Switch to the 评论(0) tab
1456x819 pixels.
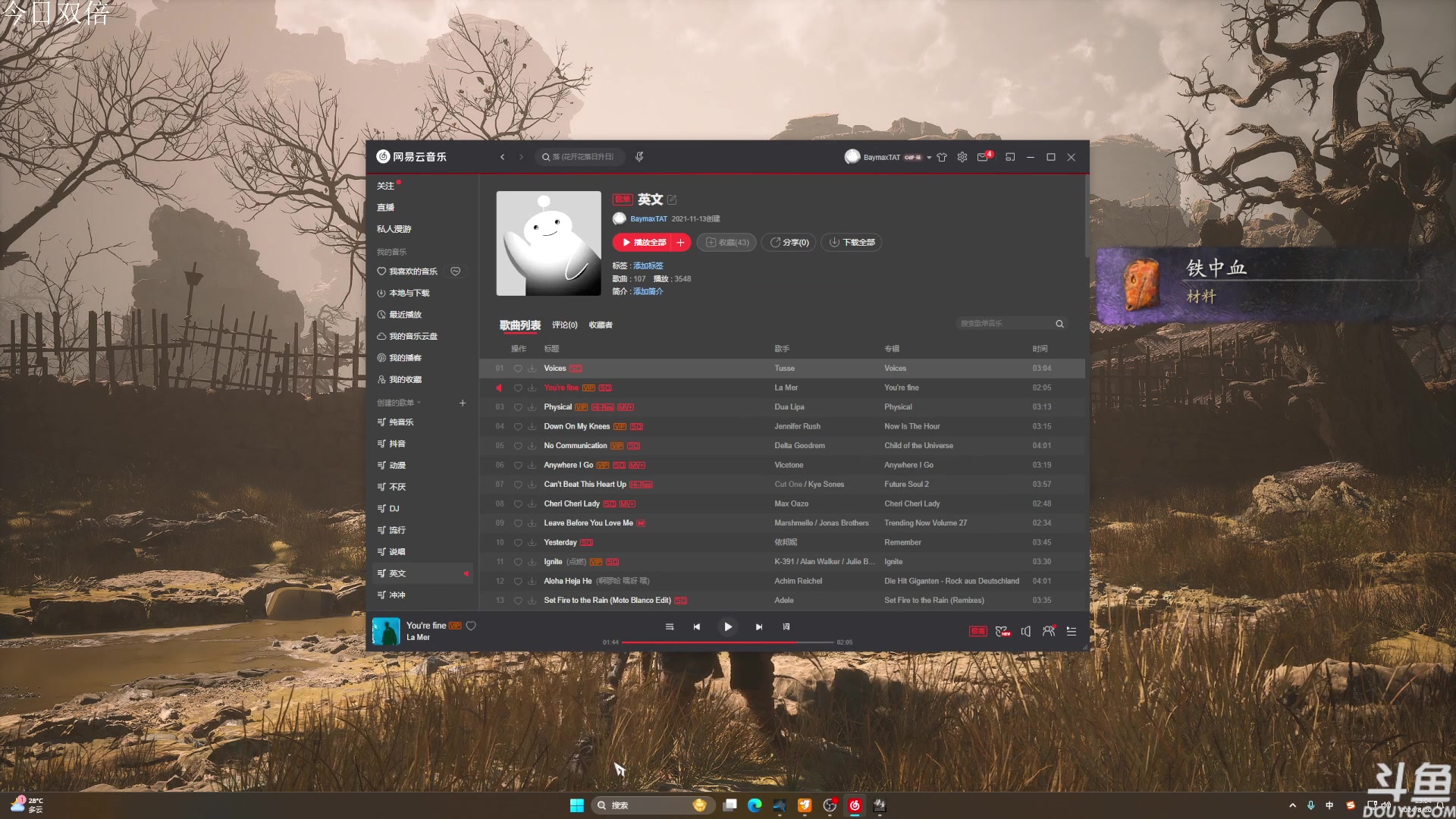(x=564, y=325)
